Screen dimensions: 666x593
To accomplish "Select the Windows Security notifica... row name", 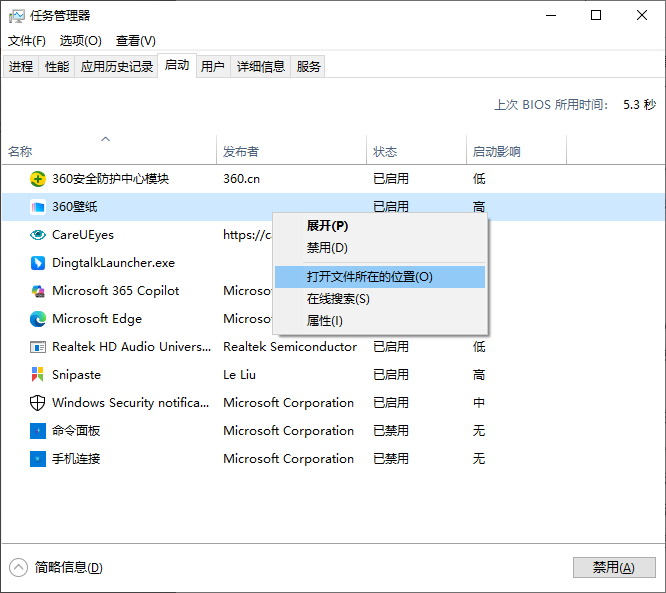I will click(130, 403).
